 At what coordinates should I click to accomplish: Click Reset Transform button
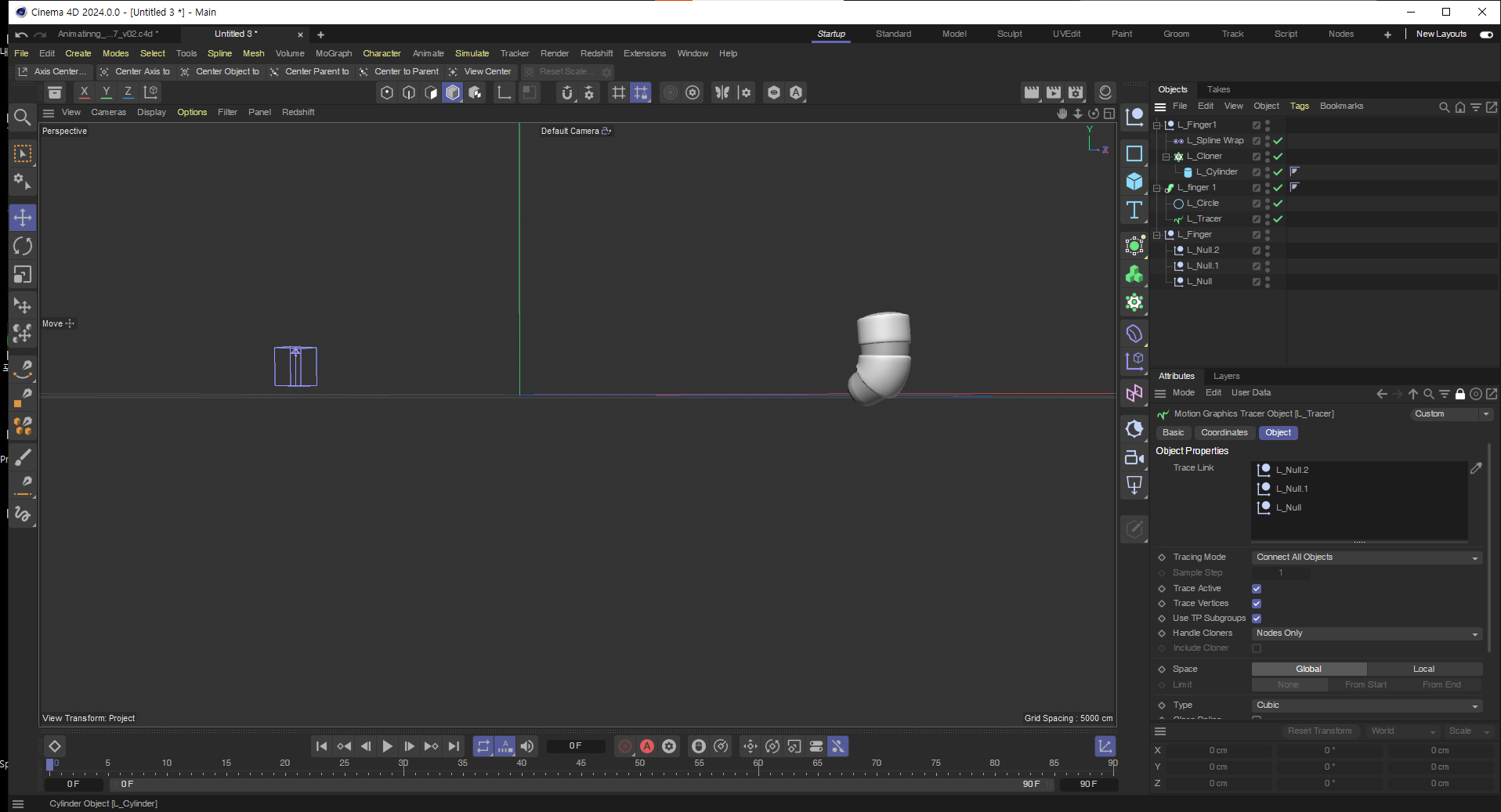point(1319,731)
